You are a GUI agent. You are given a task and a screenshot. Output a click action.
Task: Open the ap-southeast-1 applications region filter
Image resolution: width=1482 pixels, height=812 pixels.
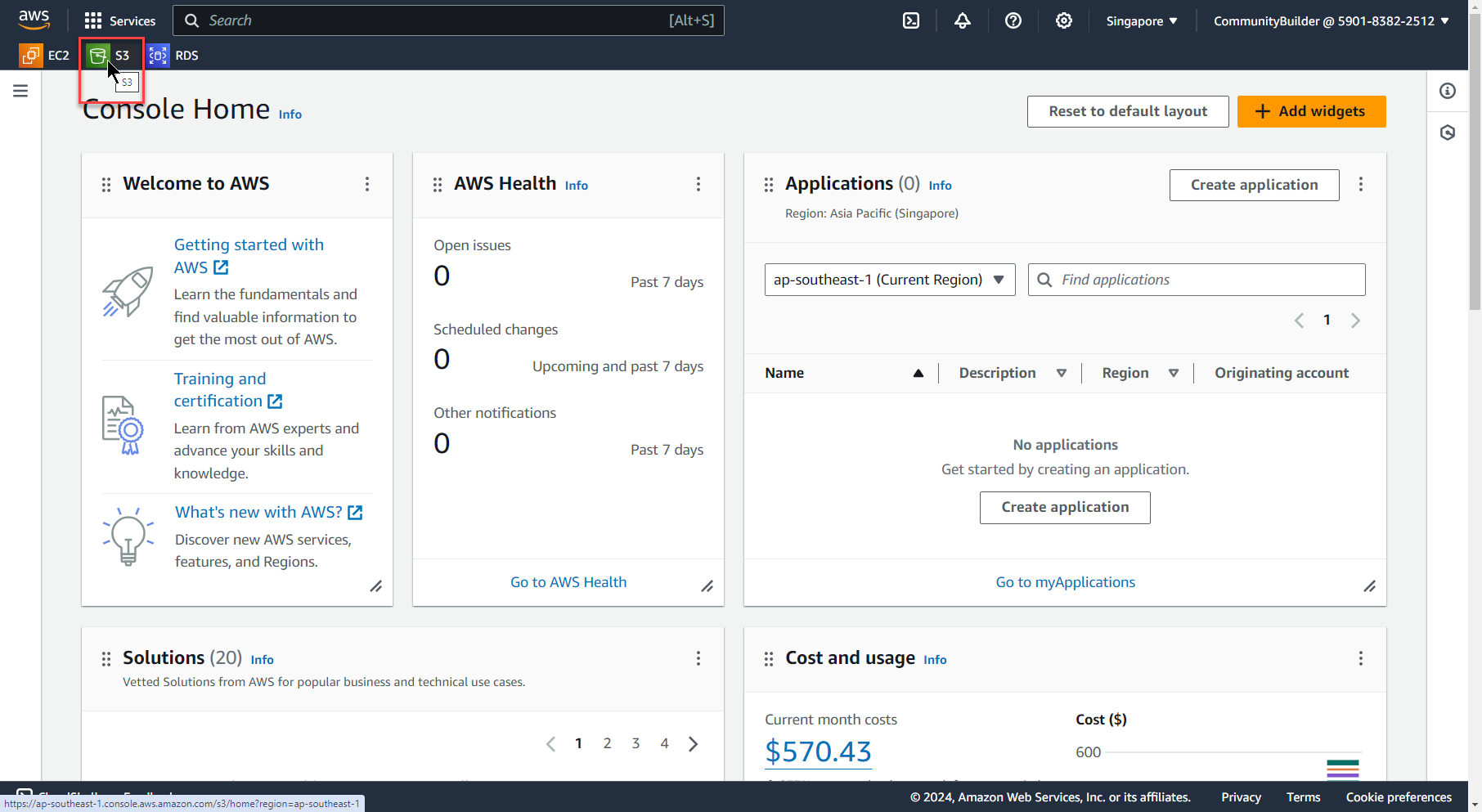pyautogui.click(x=889, y=279)
